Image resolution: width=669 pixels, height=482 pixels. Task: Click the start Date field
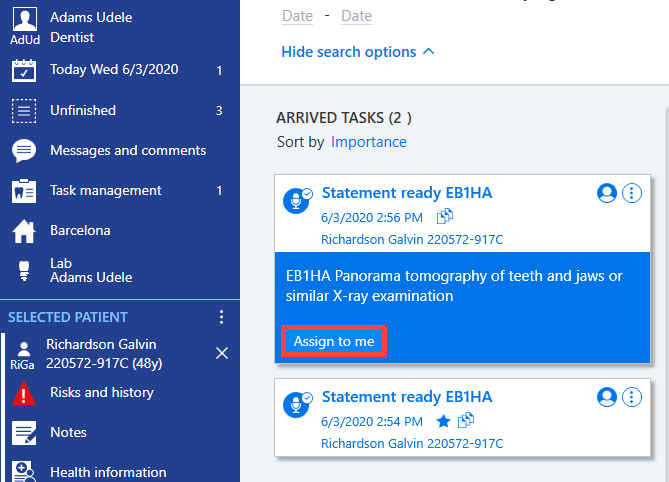click(297, 16)
